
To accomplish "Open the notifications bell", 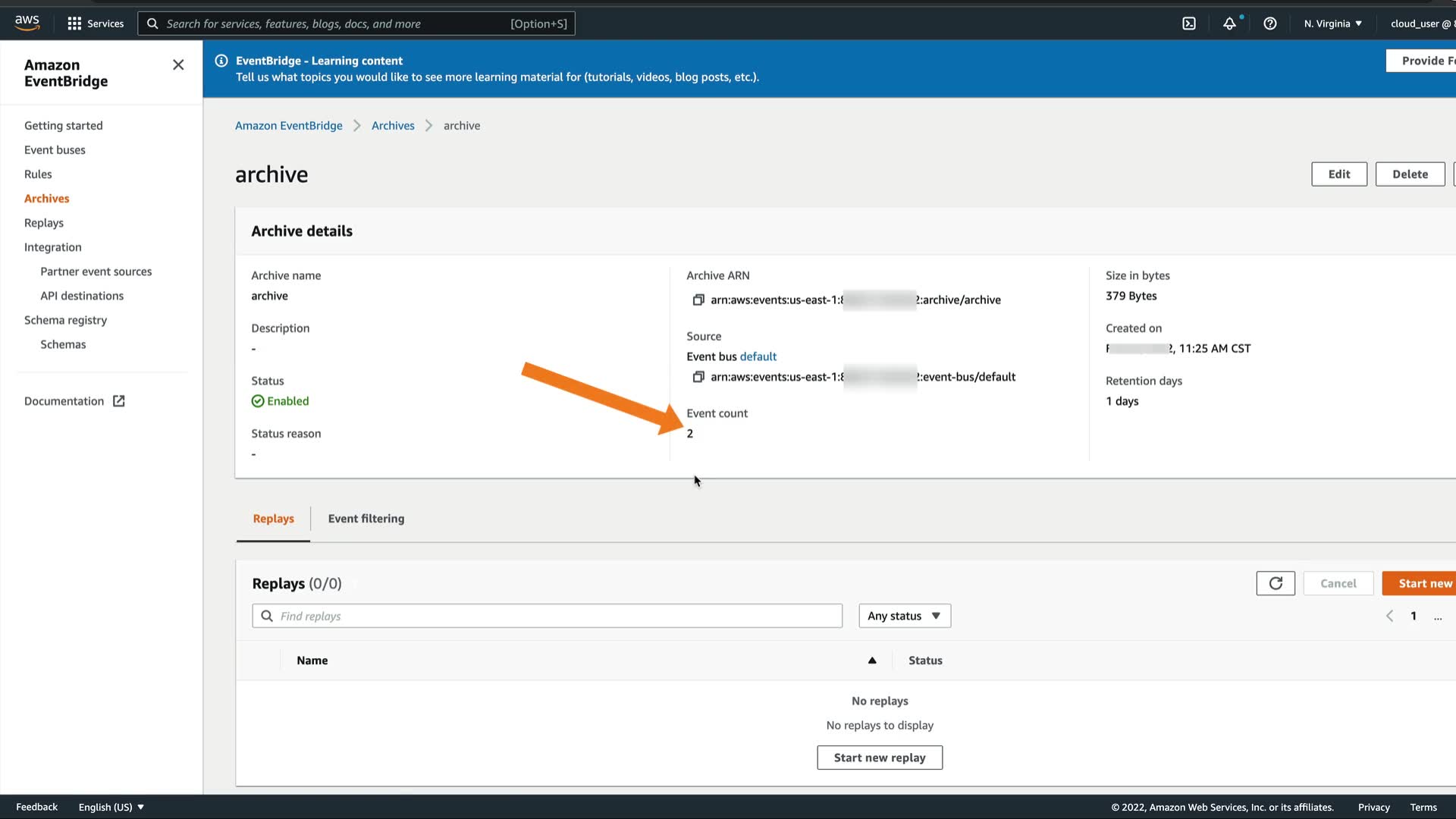I will click(1229, 24).
